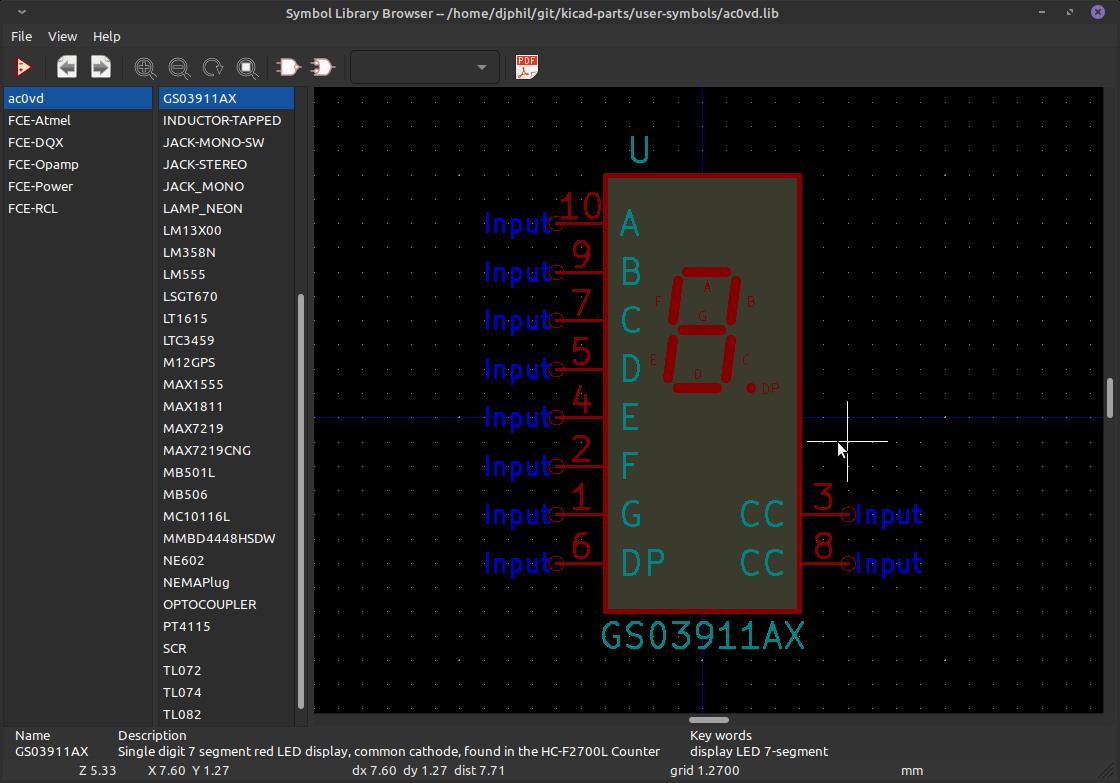
Task: Select the MAX1811 symbol
Action: [226, 407]
